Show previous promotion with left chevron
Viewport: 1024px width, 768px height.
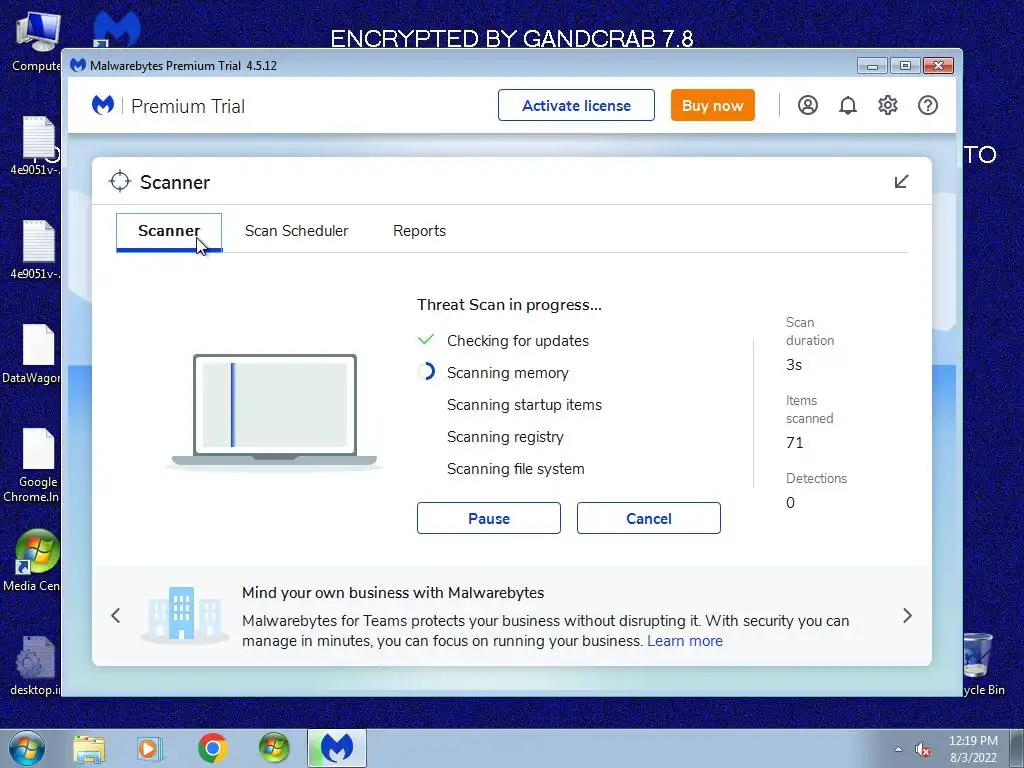(116, 615)
